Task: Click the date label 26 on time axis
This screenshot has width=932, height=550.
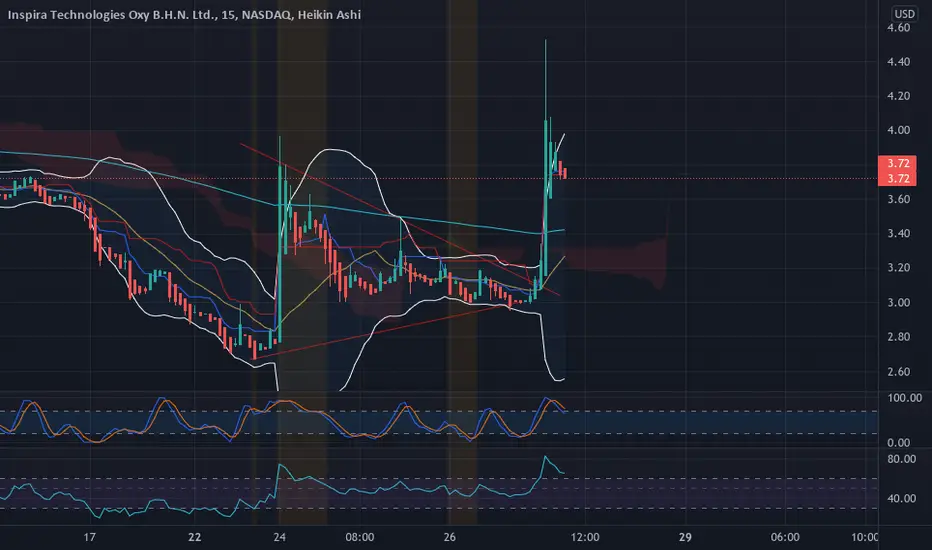Action: (449, 537)
